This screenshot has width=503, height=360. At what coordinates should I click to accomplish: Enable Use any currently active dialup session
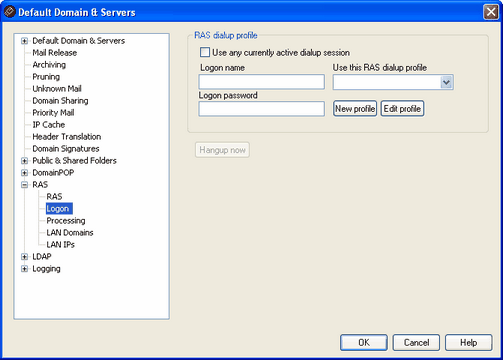(205, 52)
